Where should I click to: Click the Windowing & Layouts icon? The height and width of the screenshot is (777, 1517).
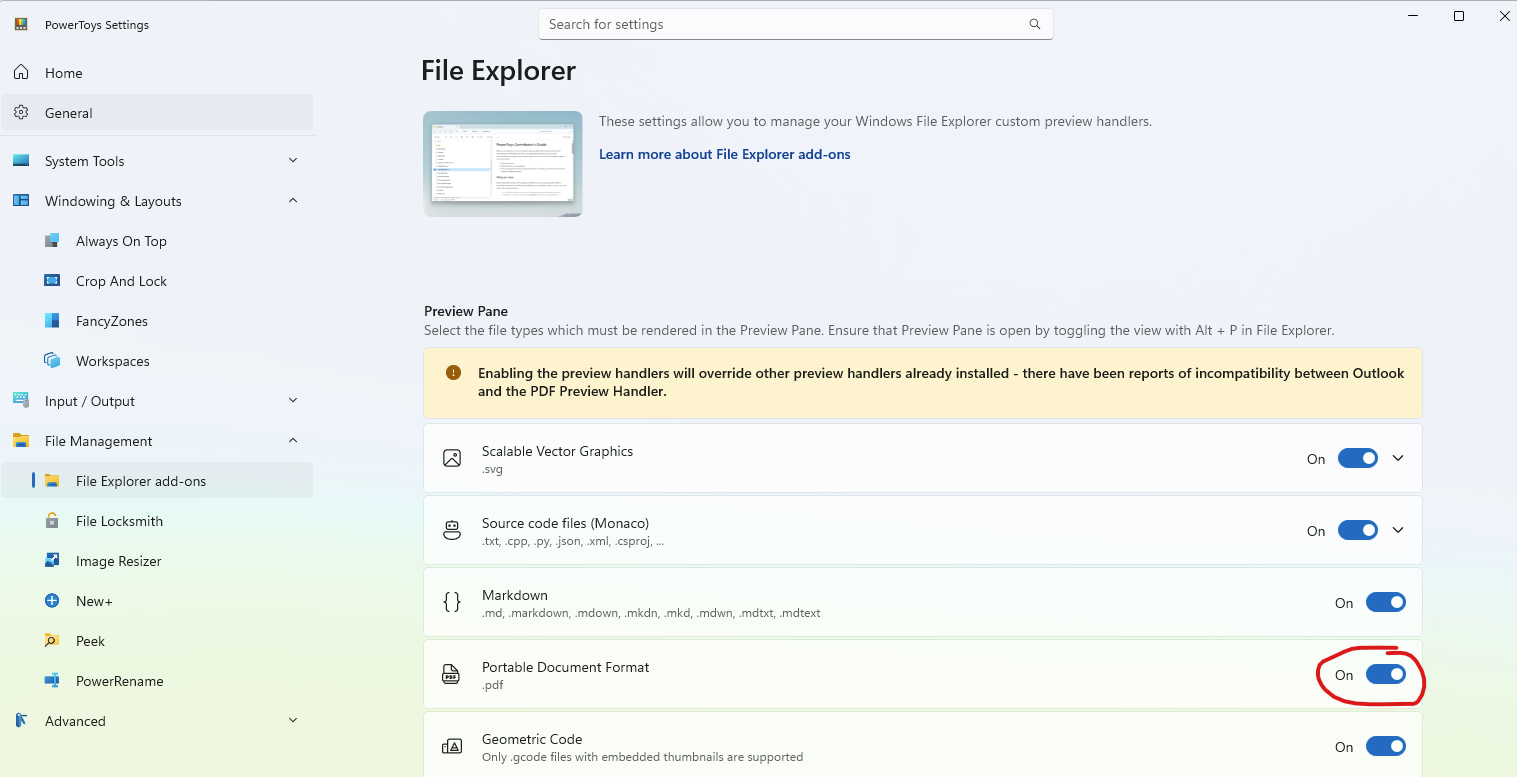21,201
